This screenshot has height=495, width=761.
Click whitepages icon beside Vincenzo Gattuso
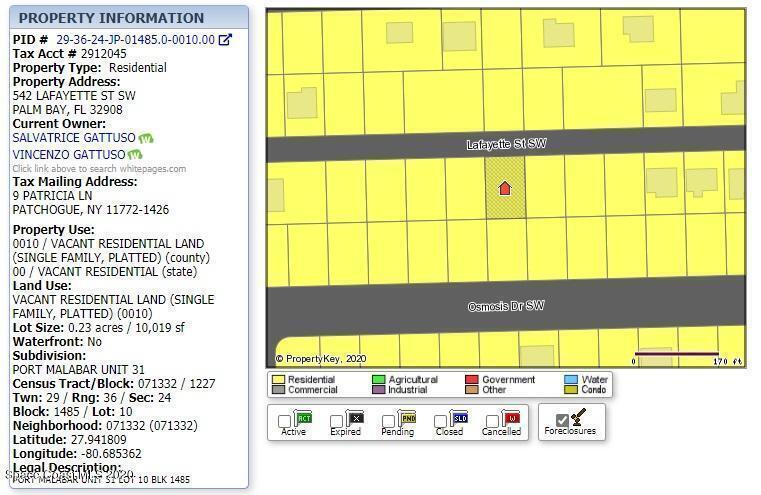click(x=135, y=155)
